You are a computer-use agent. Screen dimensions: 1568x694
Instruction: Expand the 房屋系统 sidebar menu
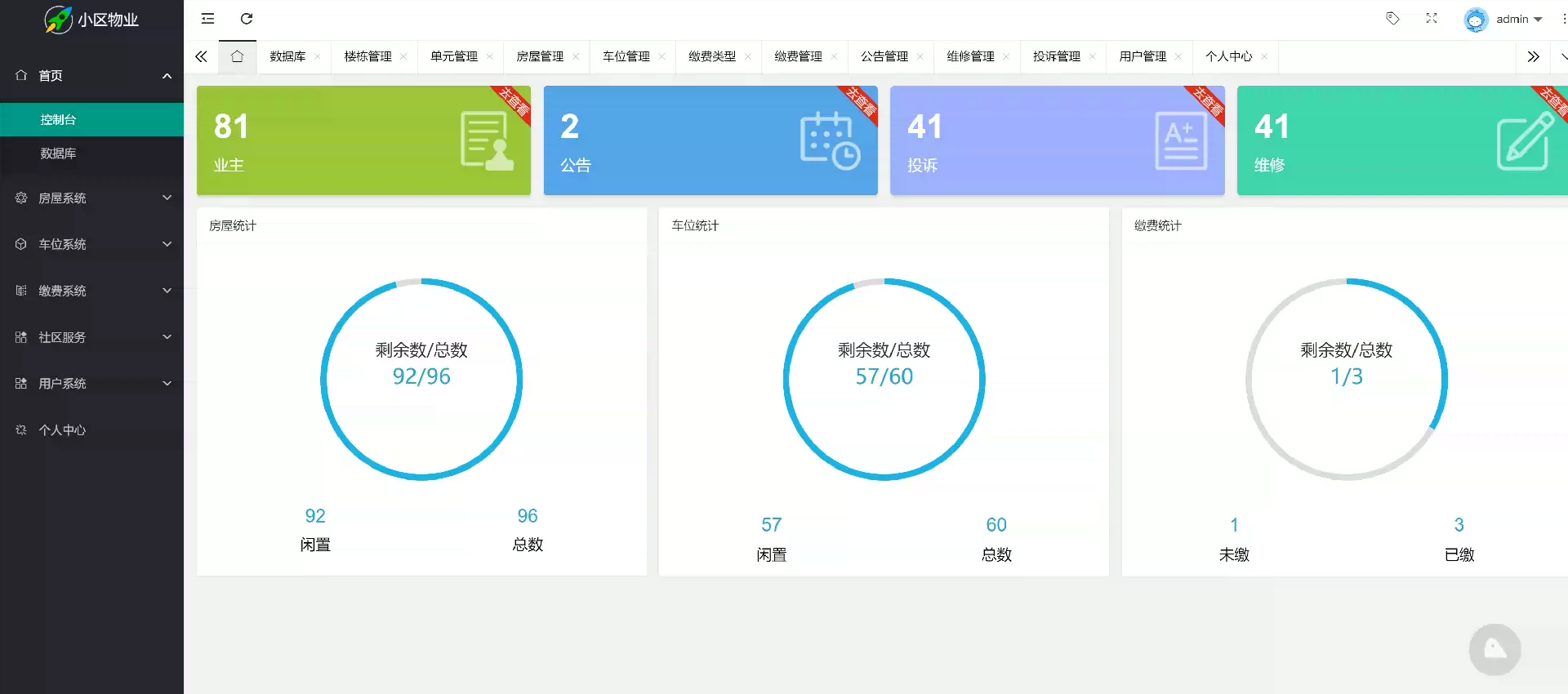[x=91, y=198]
